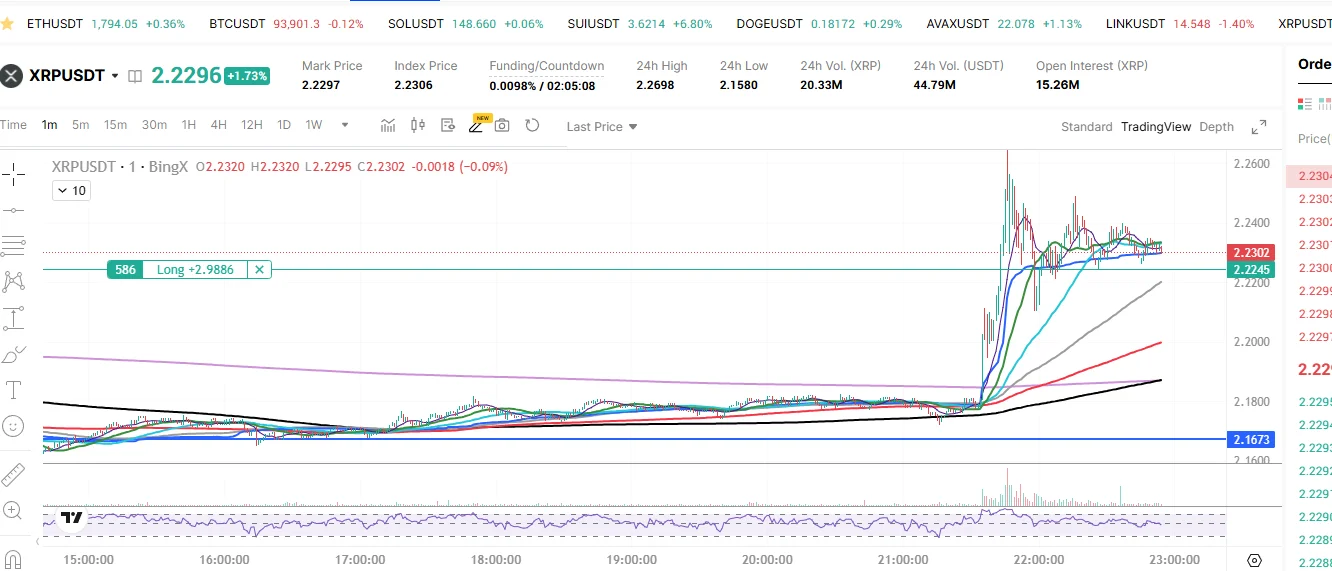Viewport: 1332px width, 571px height.
Task: Click the Long +2.9886 position label
Action: coord(194,269)
